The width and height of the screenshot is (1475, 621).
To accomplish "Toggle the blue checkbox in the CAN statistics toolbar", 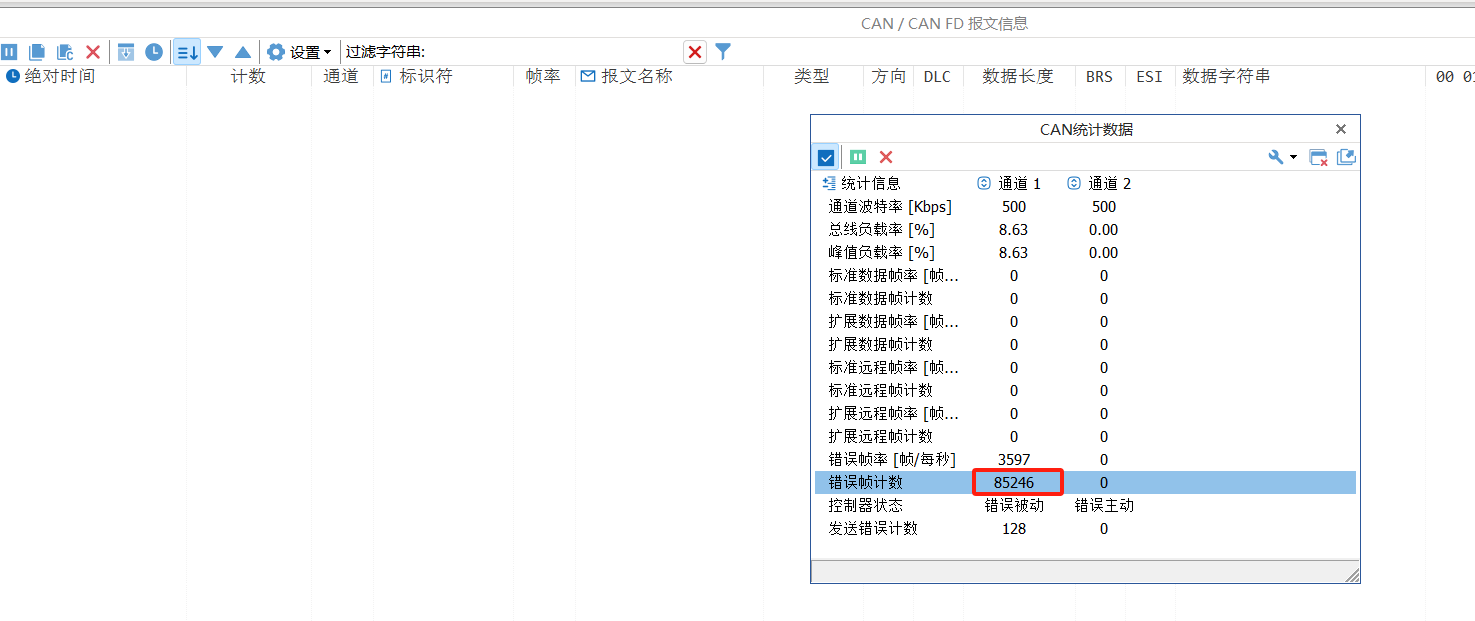I will coord(826,157).
